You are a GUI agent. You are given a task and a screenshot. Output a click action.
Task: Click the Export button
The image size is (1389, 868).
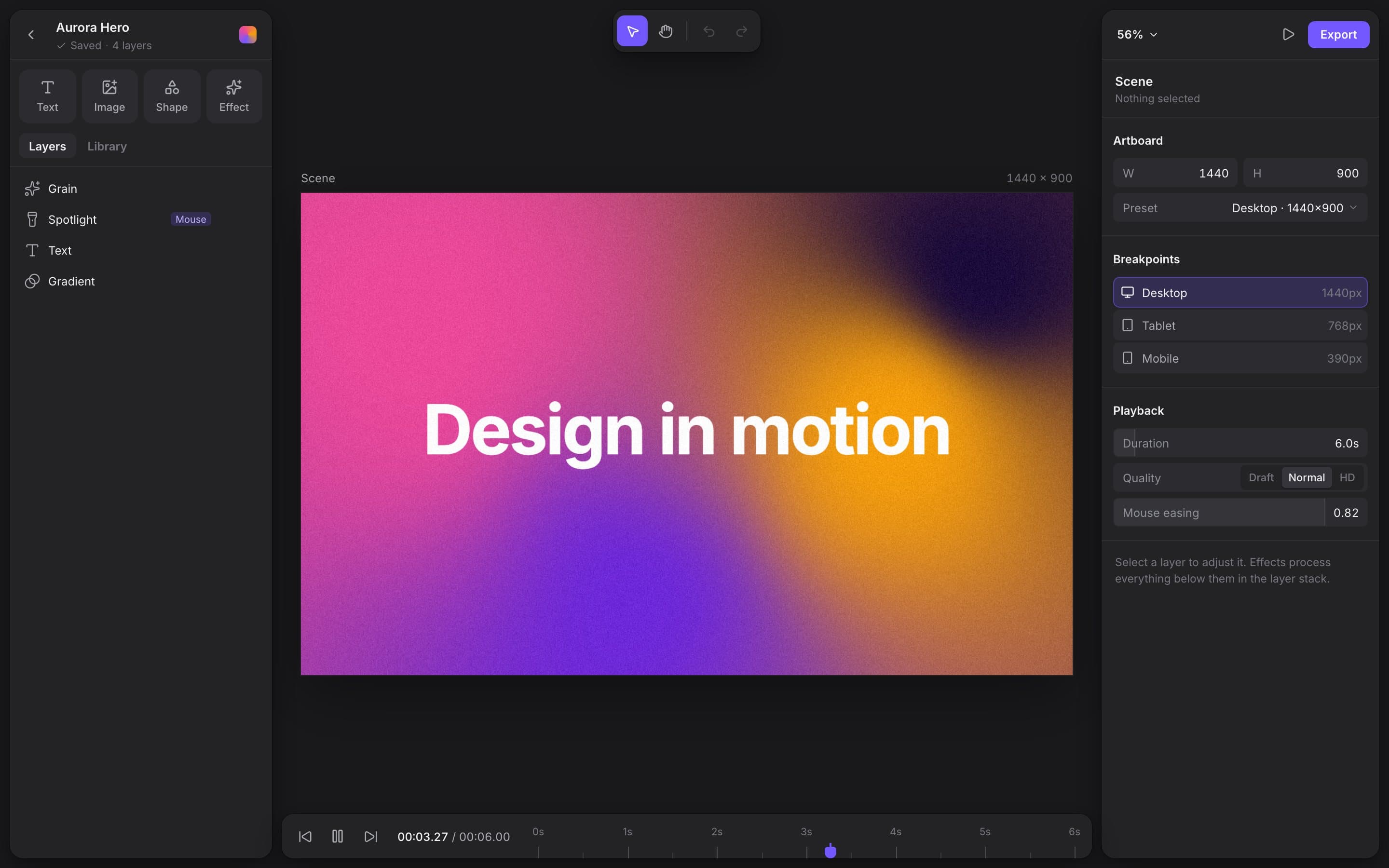[1338, 34]
